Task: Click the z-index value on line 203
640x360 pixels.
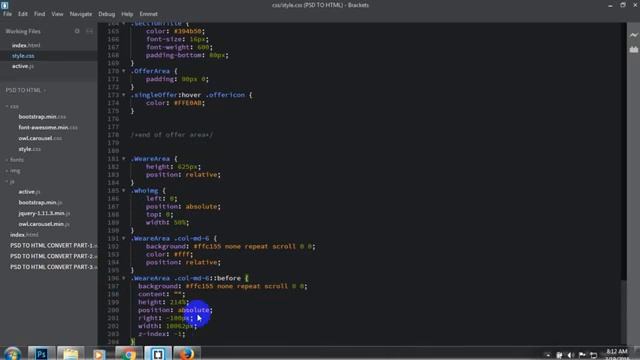Action: click(x=178, y=334)
